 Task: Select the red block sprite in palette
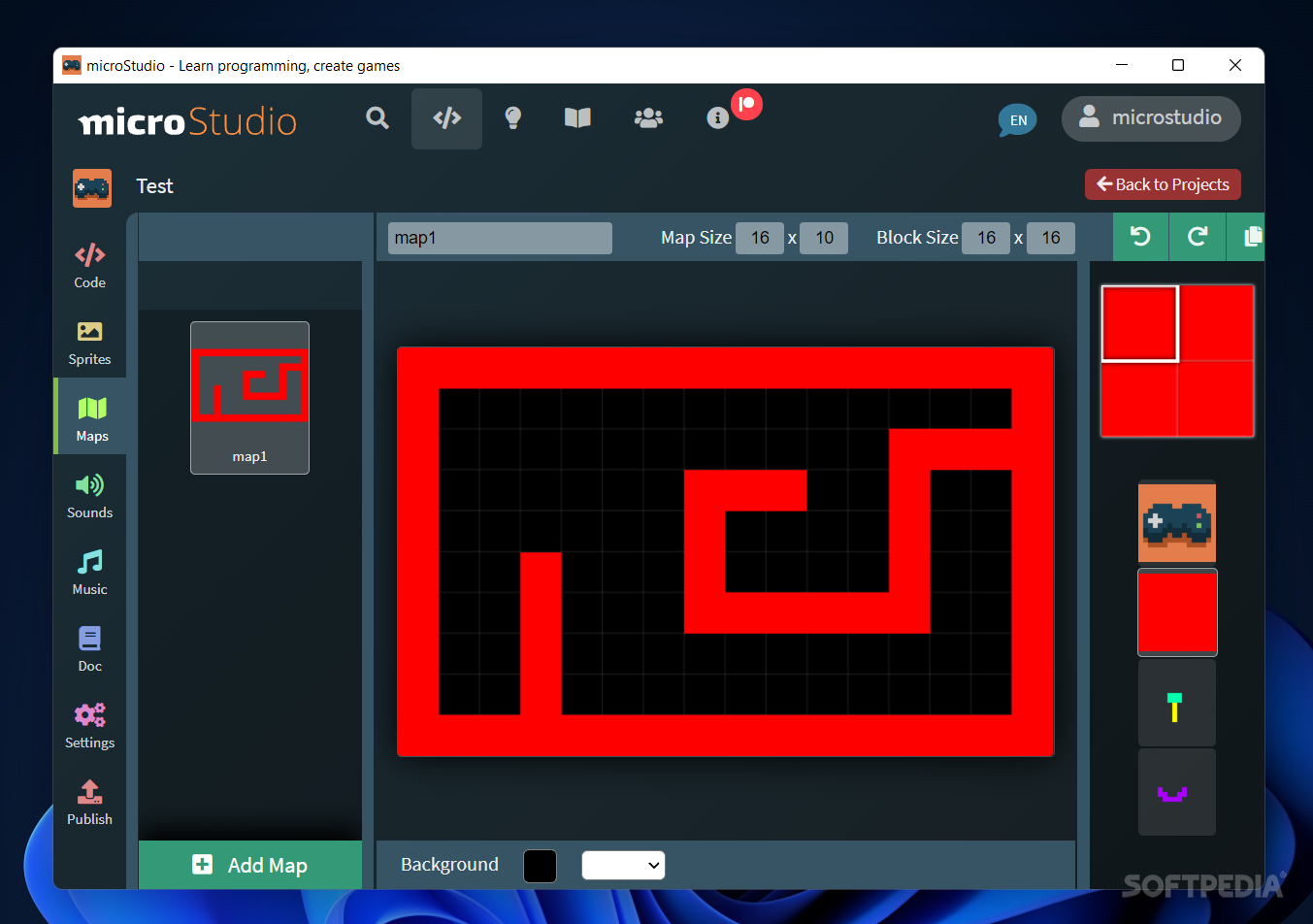[x=1177, y=612]
